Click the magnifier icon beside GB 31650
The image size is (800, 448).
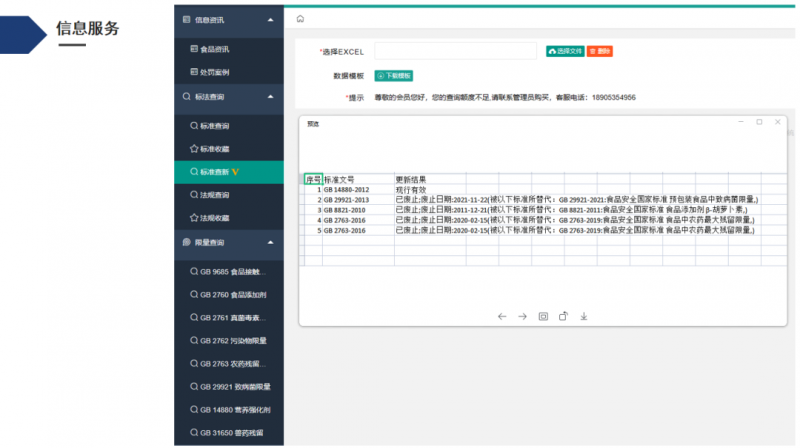(194, 432)
